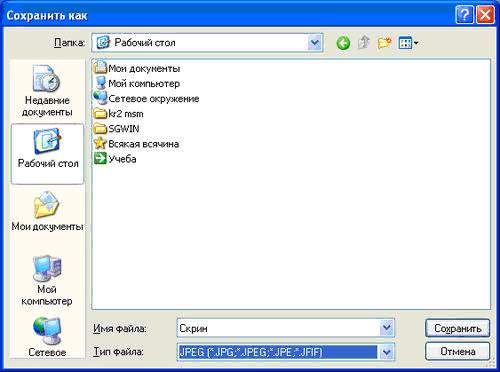Select the SGWIN folder icon
The width and height of the screenshot is (500, 372).
100,129
